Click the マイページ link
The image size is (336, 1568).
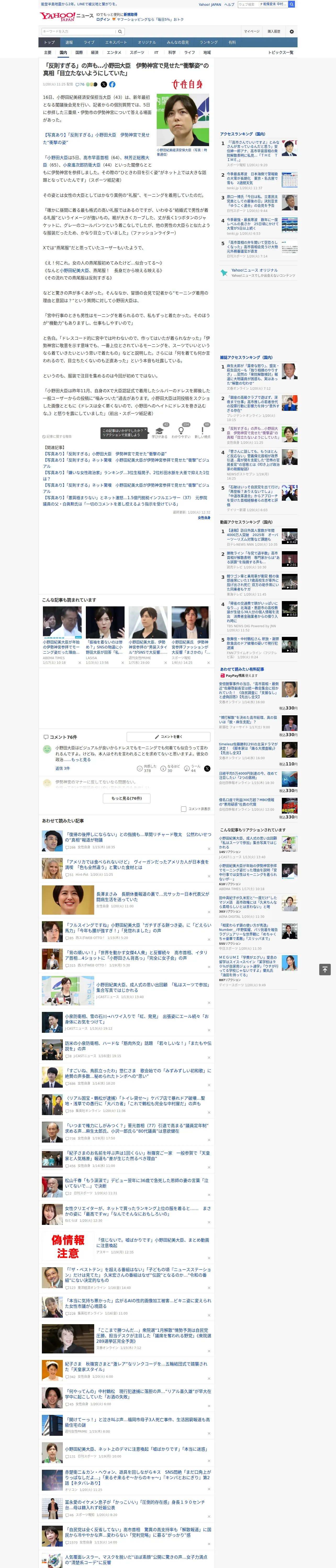coord(251,32)
